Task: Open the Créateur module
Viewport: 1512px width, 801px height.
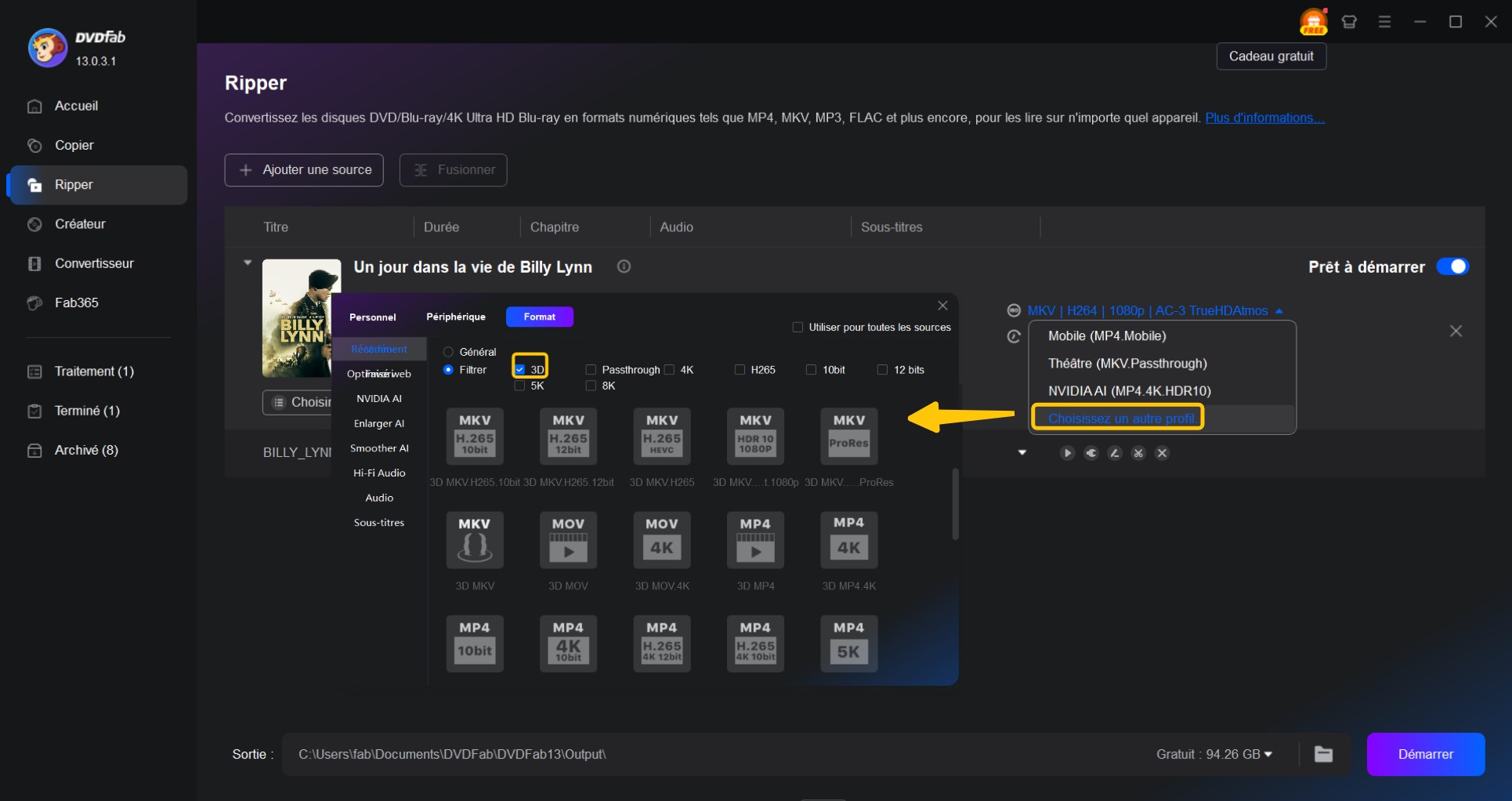Action: [x=79, y=224]
